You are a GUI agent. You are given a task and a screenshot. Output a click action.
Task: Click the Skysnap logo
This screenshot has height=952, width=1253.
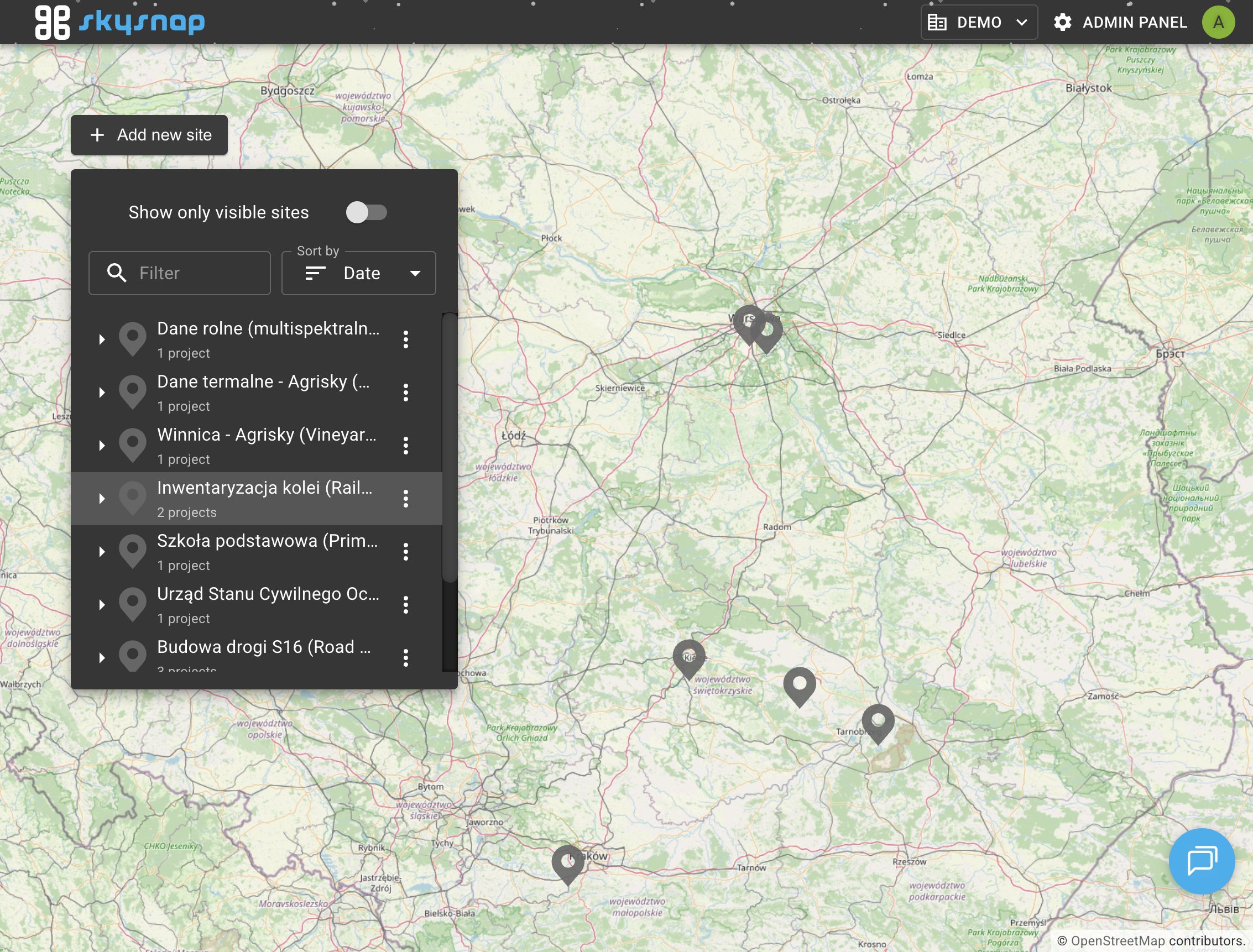119,22
